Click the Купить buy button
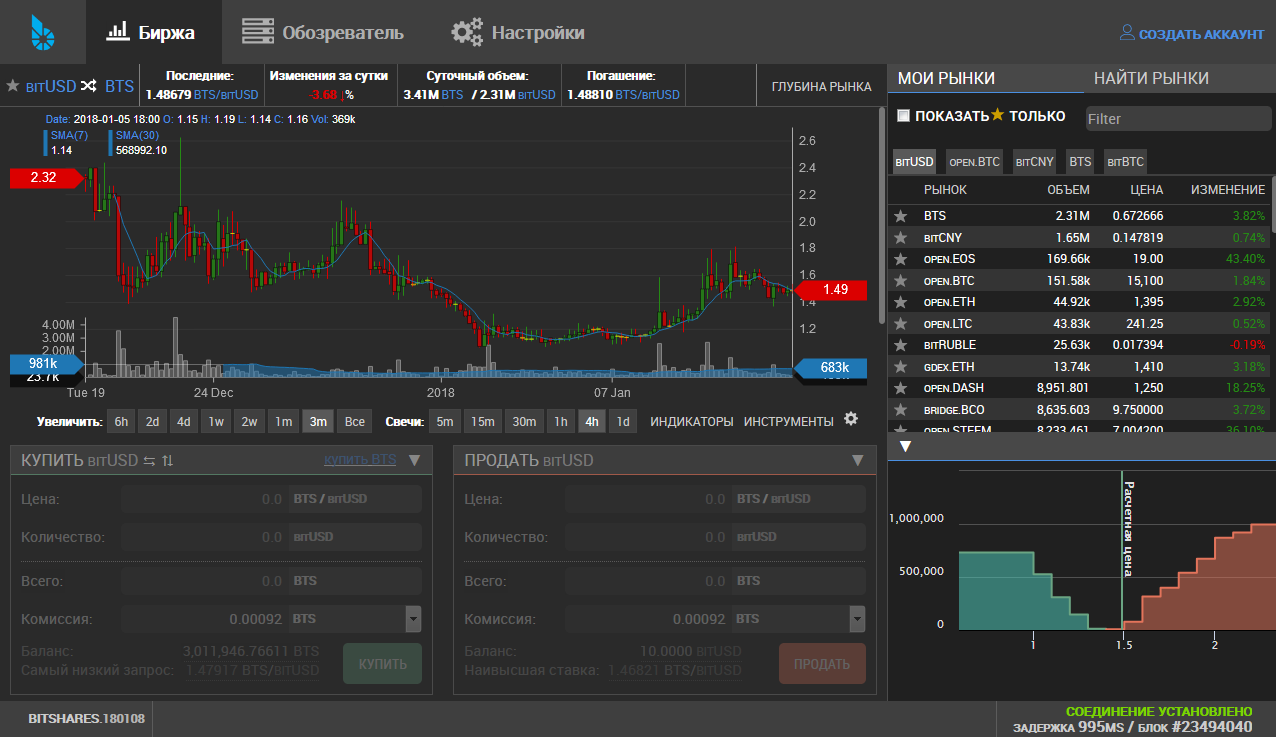Screen dimensions: 1276x737 click(382, 664)
